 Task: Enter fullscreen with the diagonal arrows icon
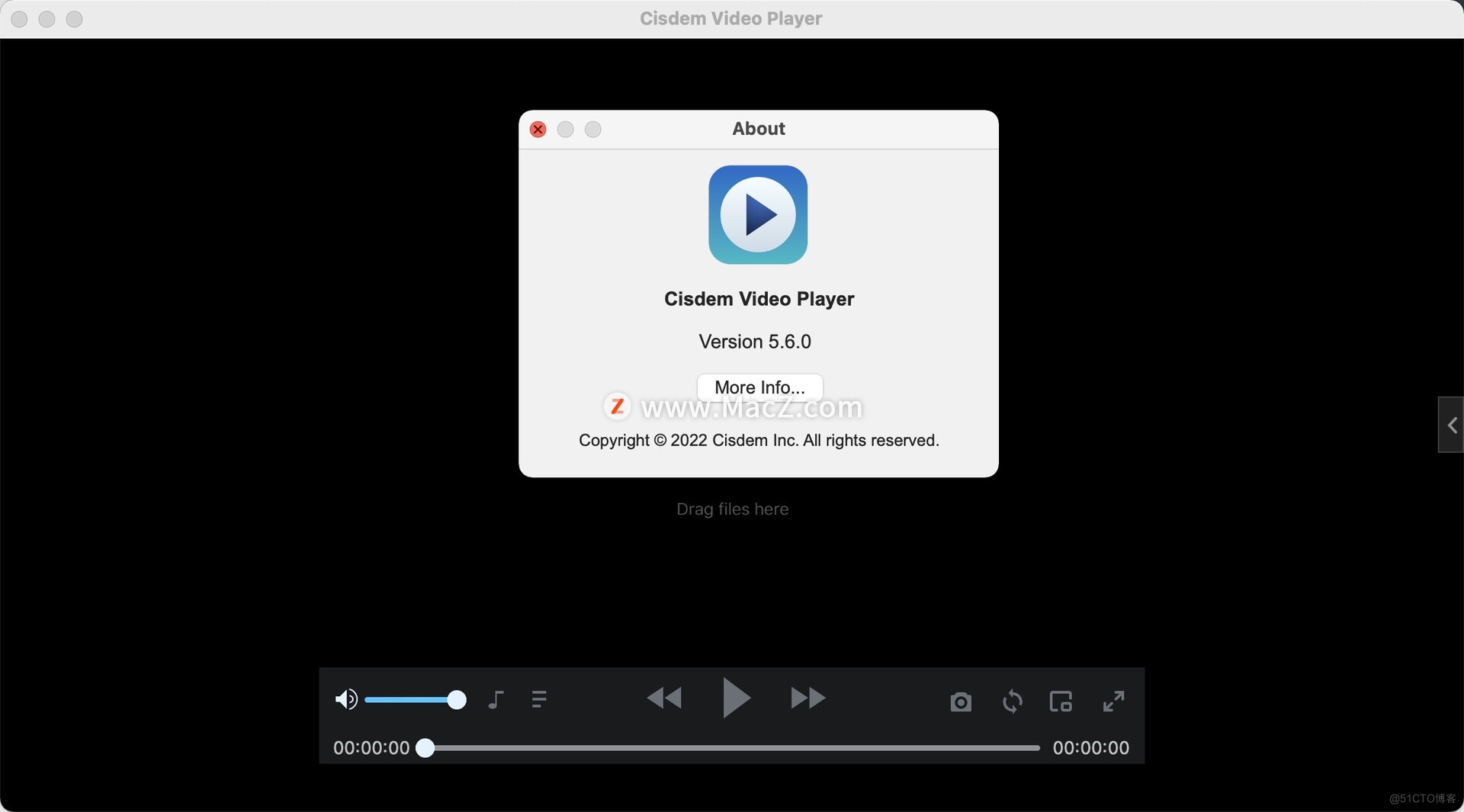tap(1114, 701)
